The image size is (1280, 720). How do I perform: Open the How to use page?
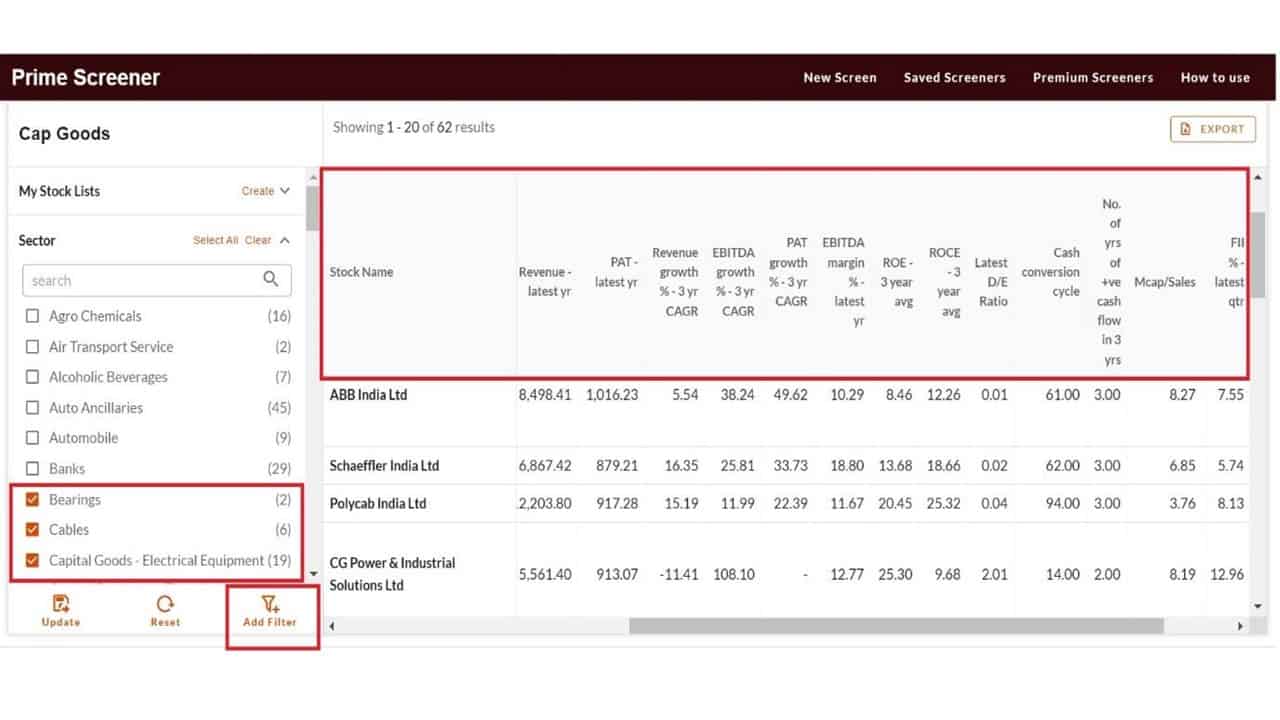coord(1215,77)
